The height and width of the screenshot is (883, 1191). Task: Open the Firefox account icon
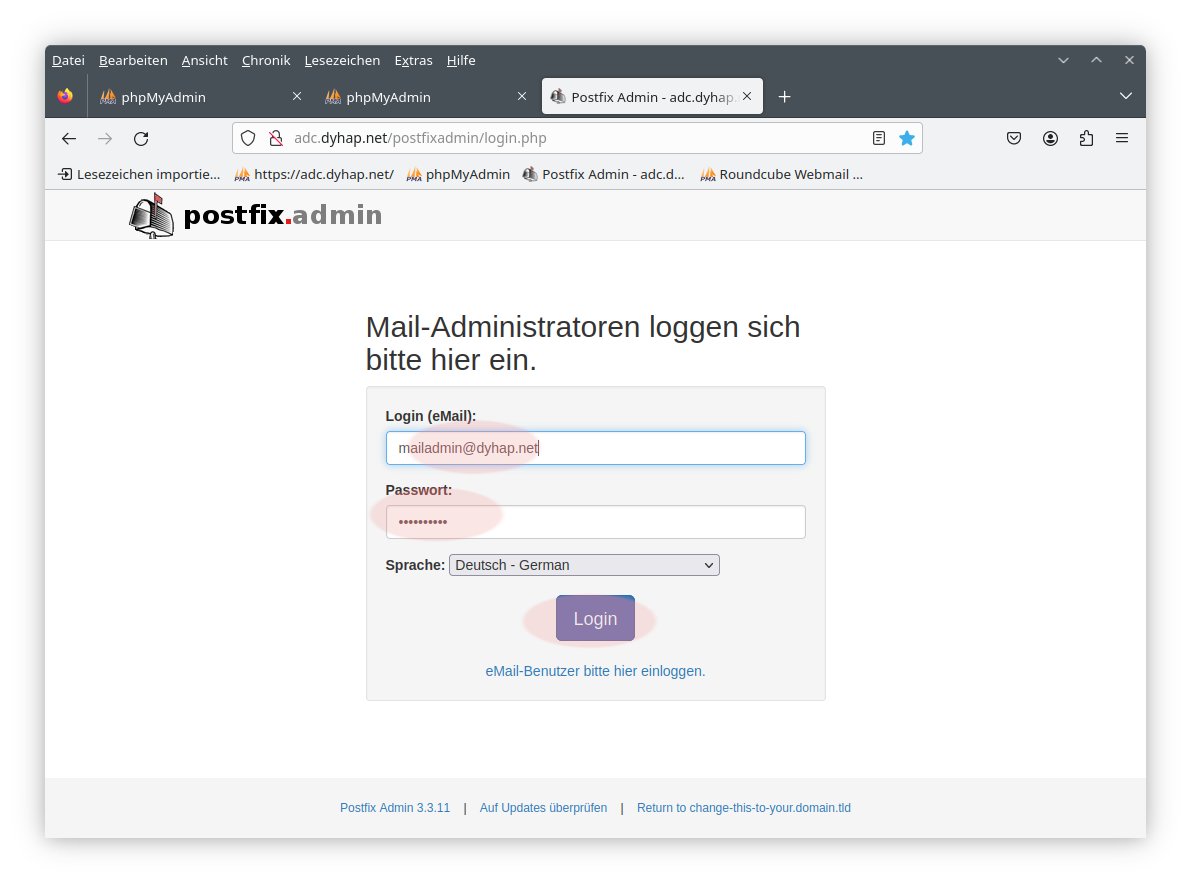click(x=1050, y=139)
